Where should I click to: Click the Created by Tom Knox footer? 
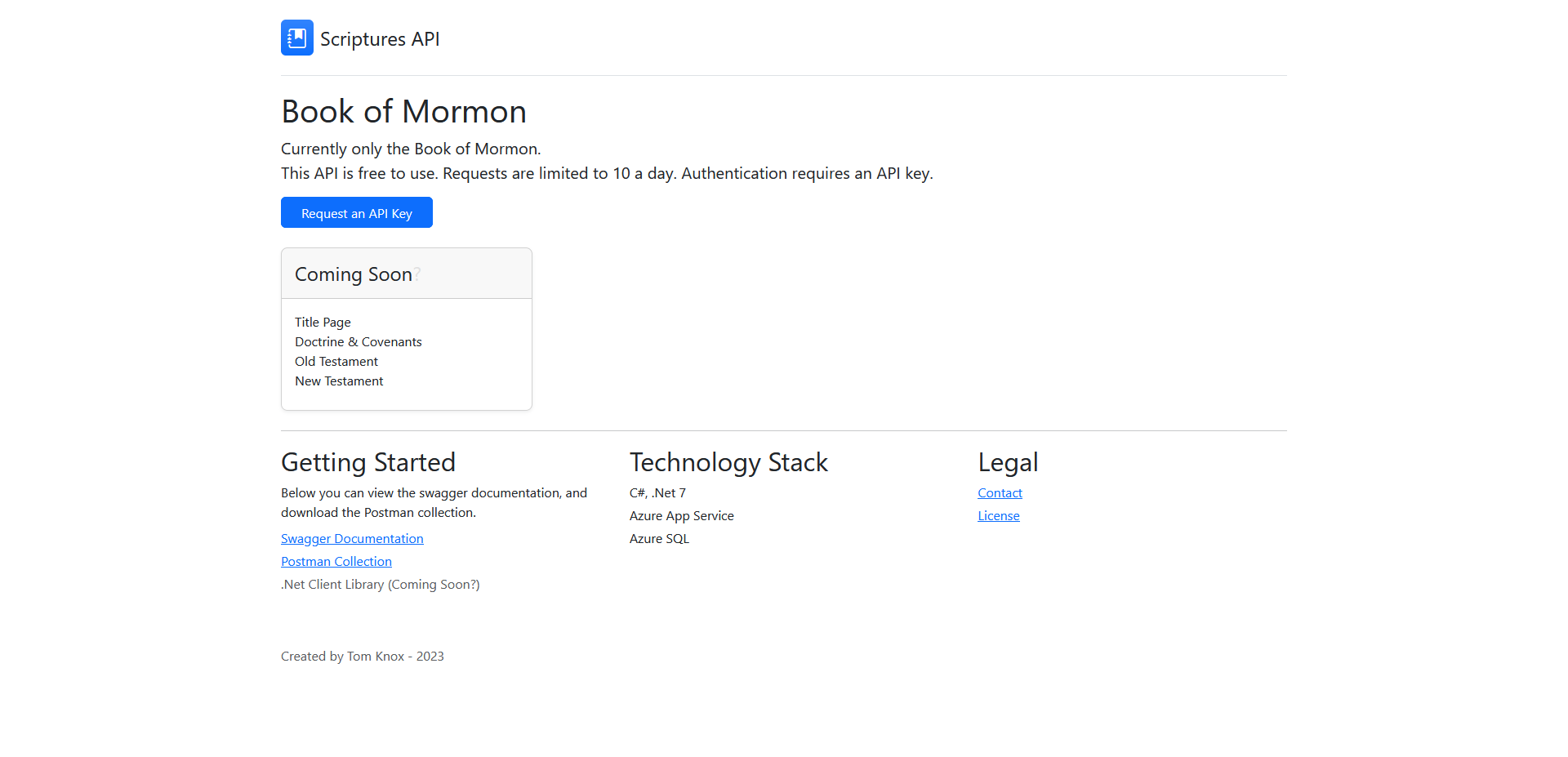[363, 657]
